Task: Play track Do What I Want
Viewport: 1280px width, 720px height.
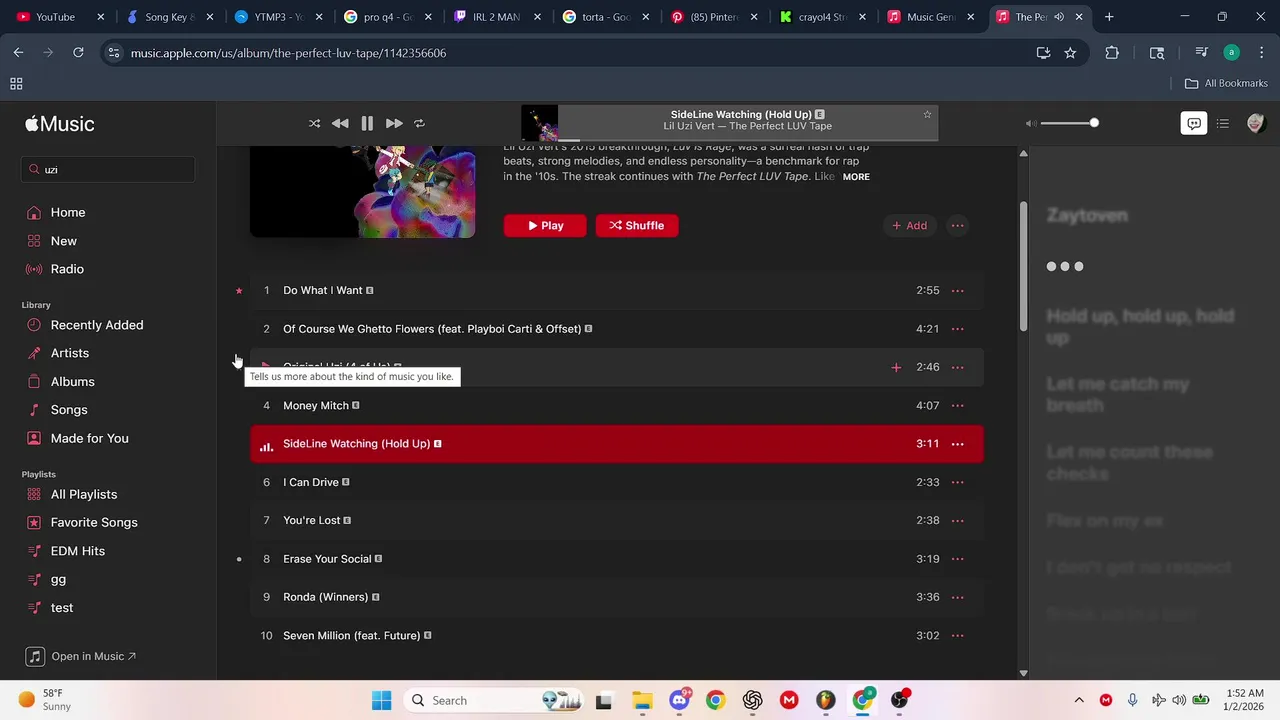Action: click(617, 291)
